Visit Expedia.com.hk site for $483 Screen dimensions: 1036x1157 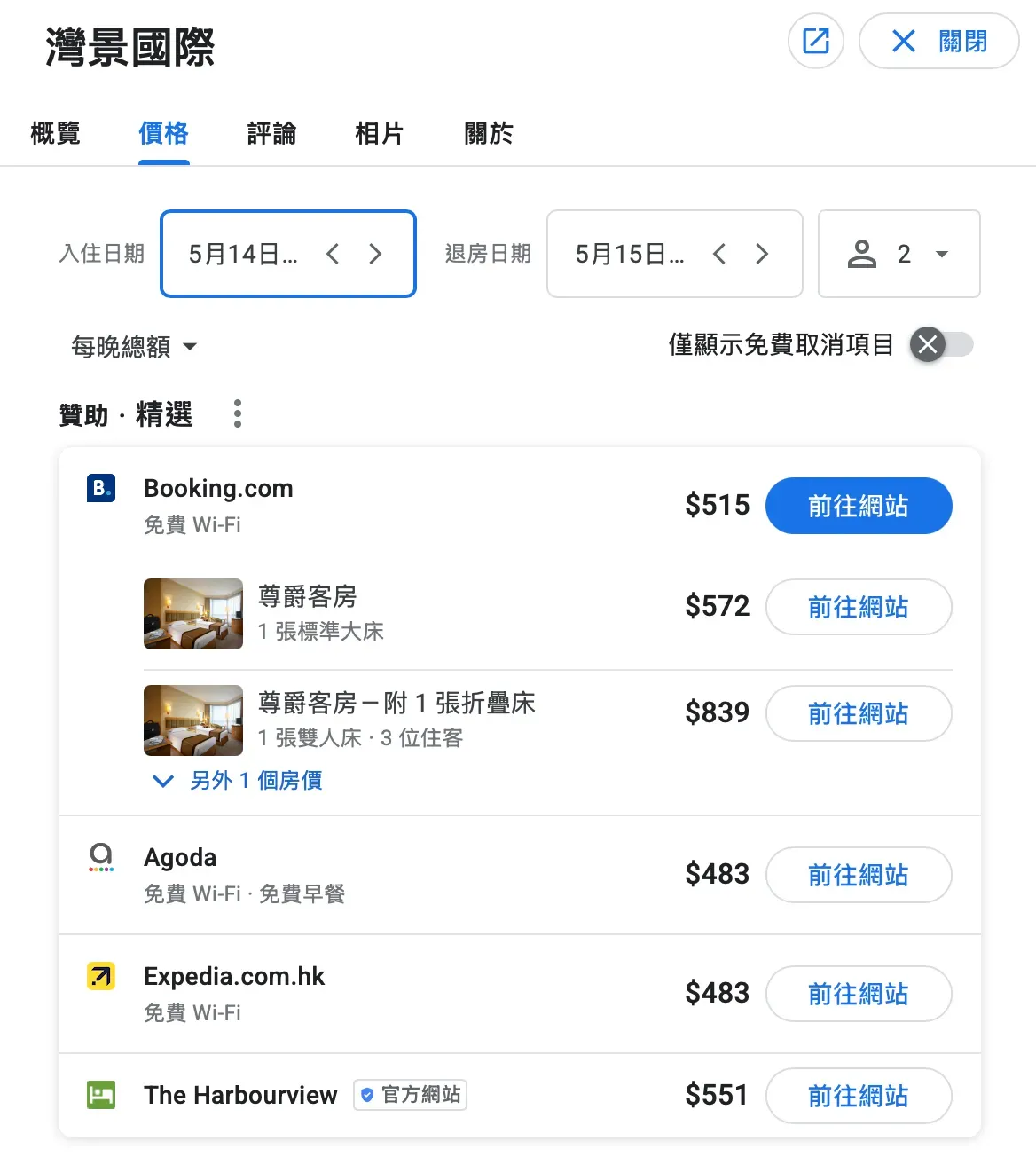tap(859, 994)
